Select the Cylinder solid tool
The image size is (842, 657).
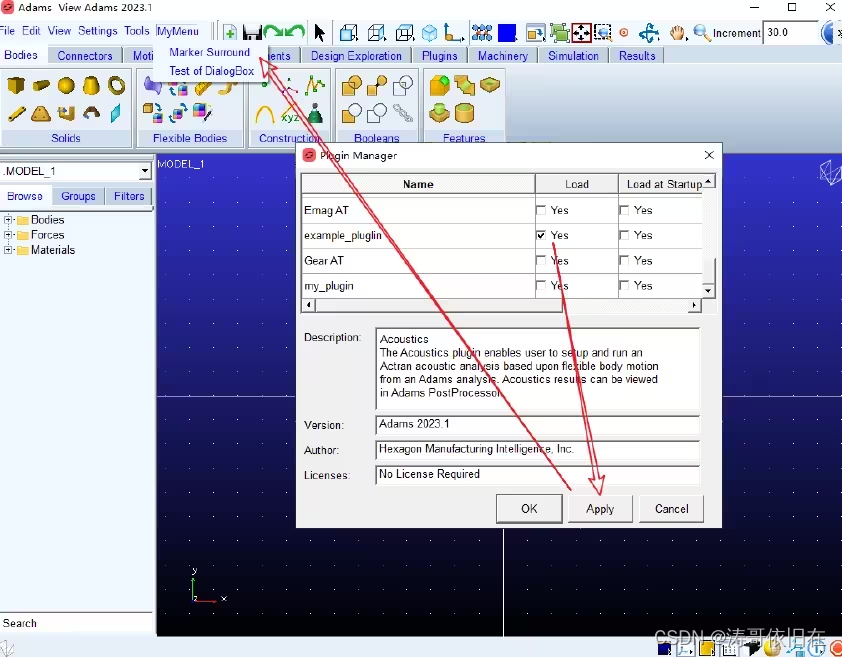coord(41,85)
